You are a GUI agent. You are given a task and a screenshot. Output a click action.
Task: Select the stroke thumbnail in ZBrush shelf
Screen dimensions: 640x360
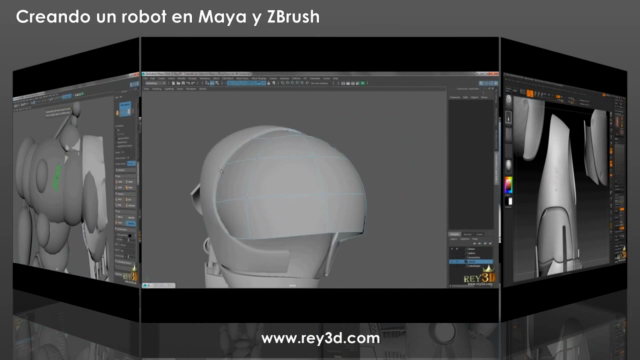509,118
